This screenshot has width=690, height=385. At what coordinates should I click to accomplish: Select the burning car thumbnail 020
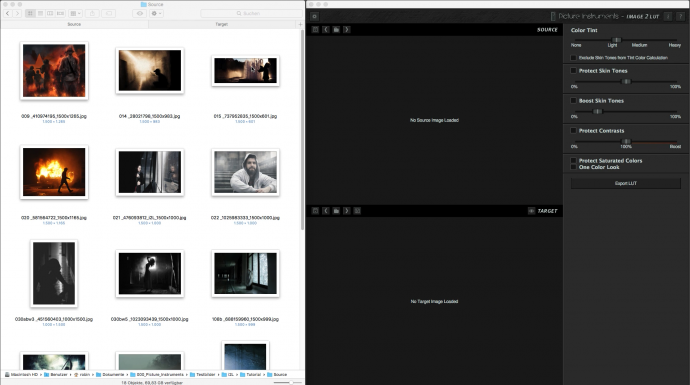point(54,172)
